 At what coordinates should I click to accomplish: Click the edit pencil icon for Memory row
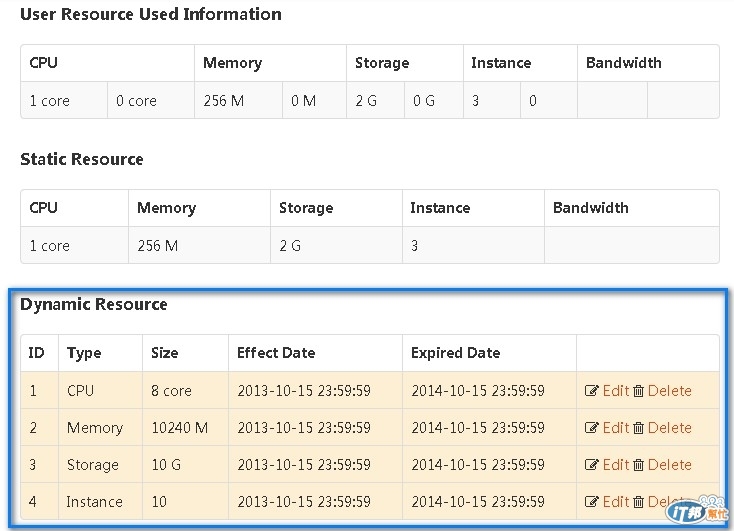(x=592, y=428)
